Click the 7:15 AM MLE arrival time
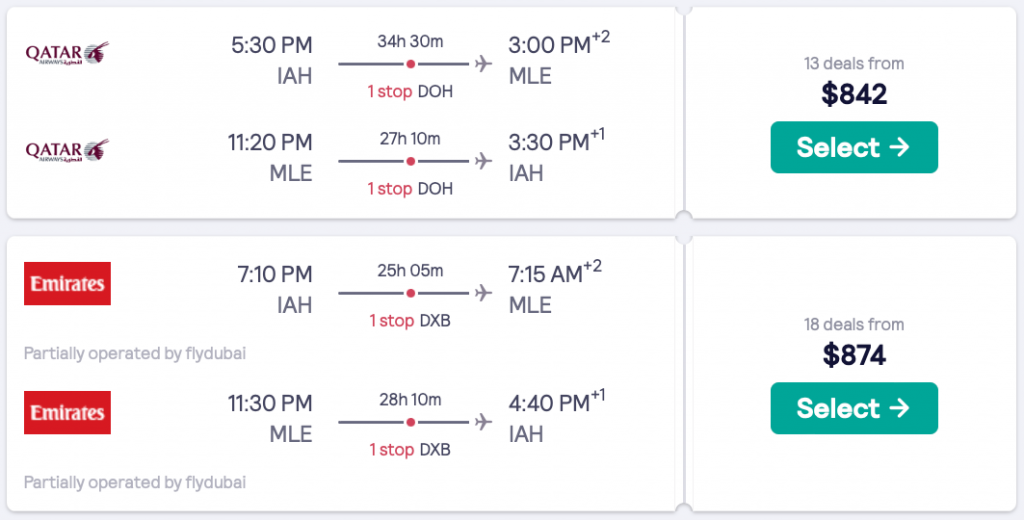The width and height of the screenshot is (1024, 520). point(545,274)
